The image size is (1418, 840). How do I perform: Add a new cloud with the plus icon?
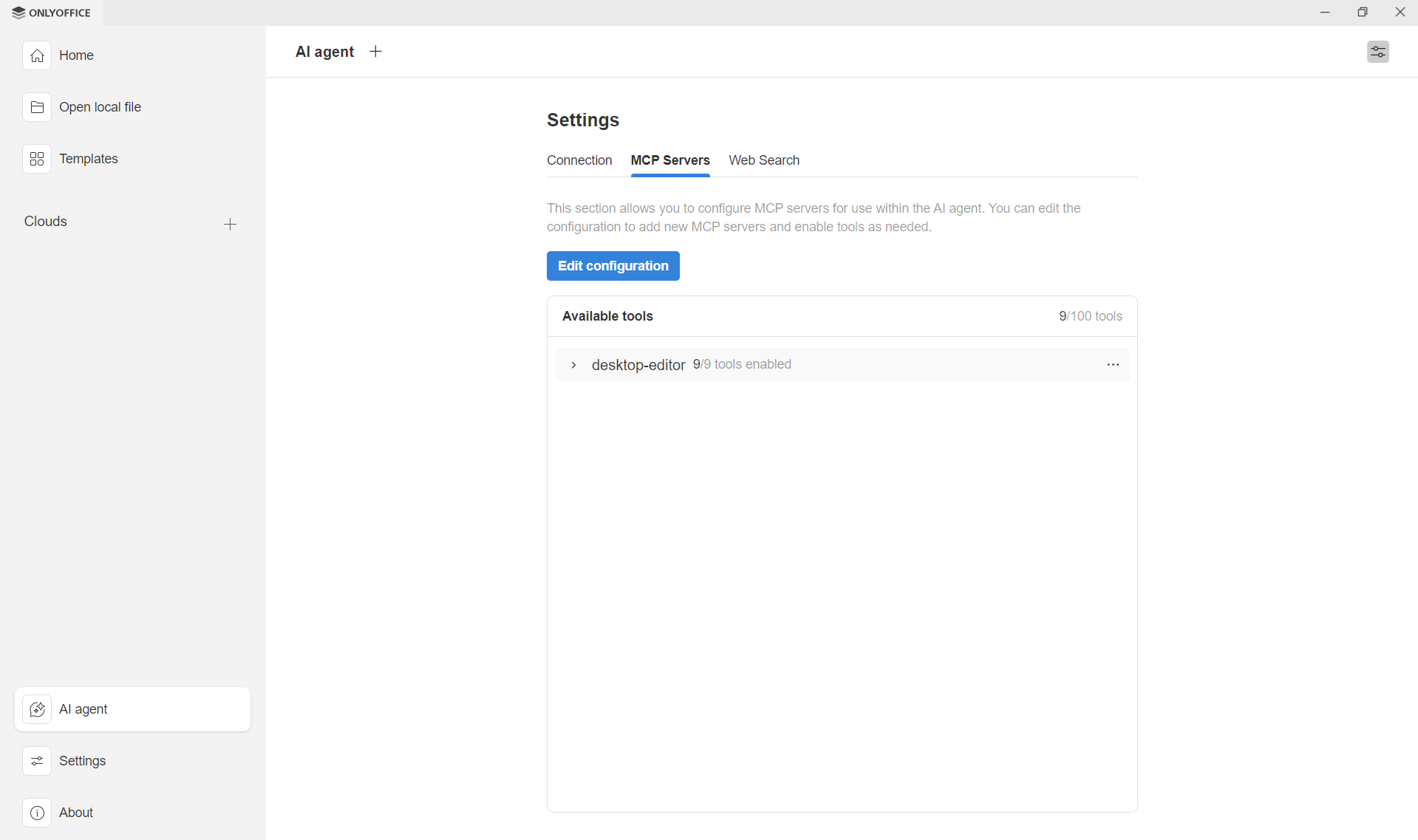coord(230,224)
